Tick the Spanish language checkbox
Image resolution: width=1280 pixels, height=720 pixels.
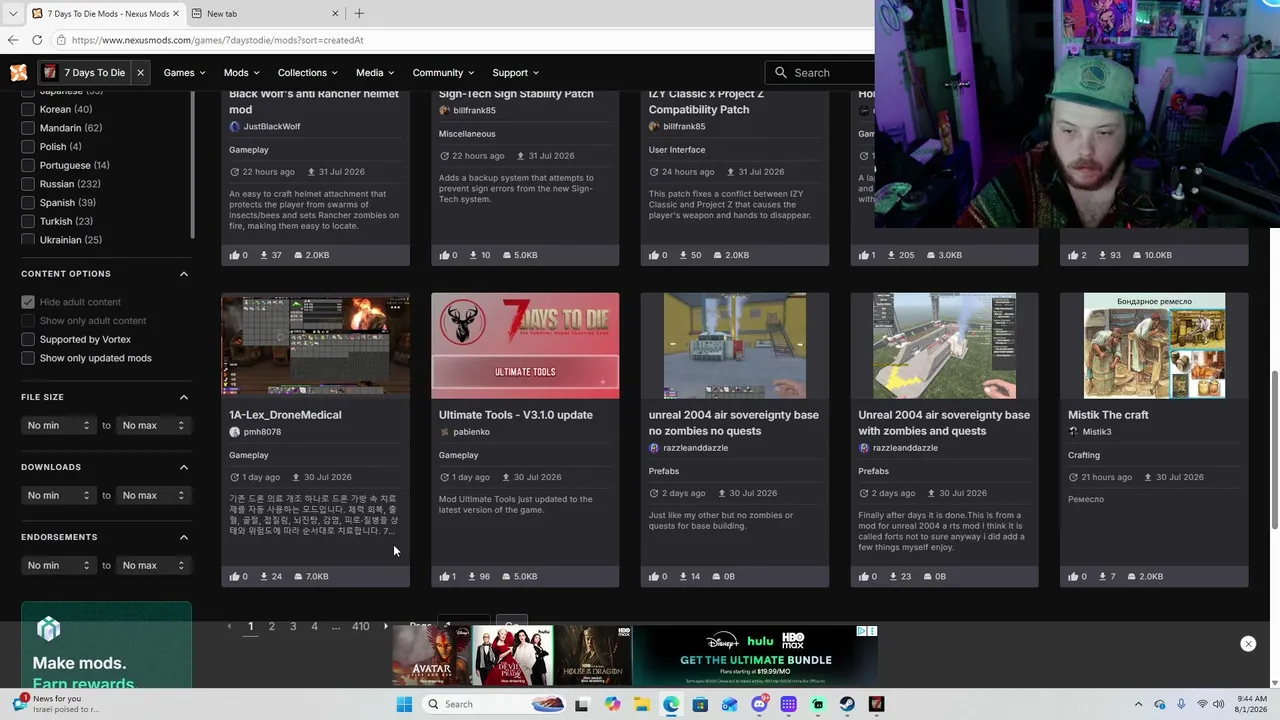(28, 203)
